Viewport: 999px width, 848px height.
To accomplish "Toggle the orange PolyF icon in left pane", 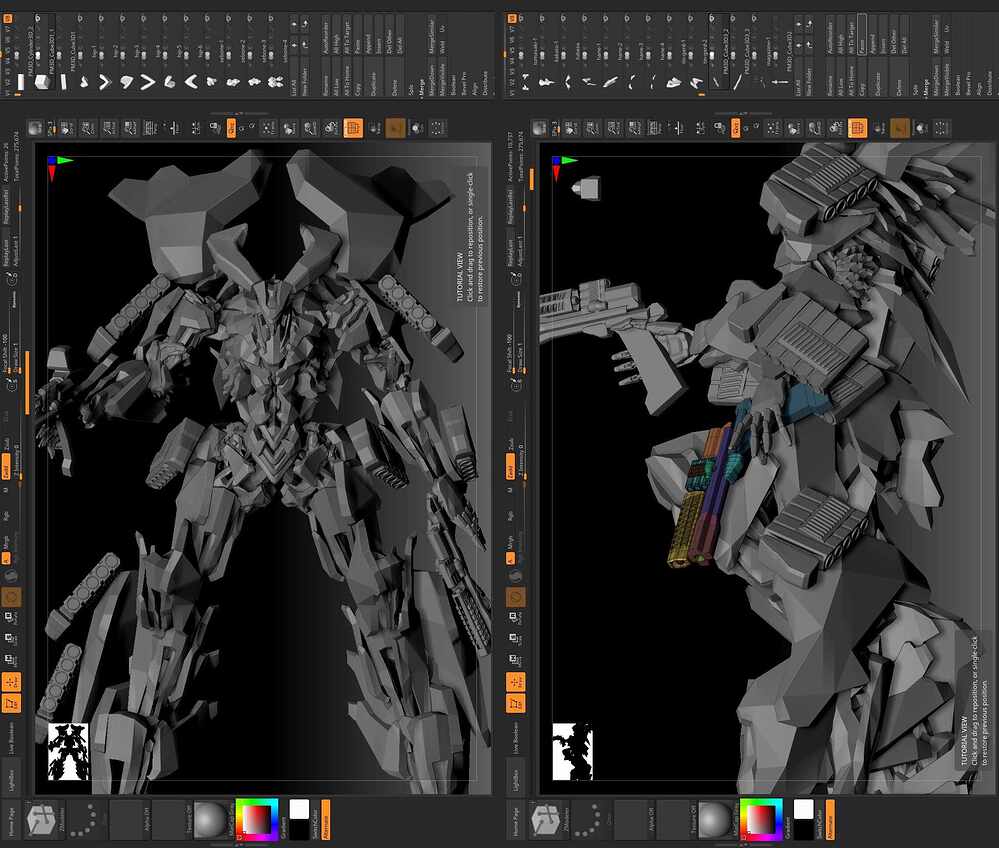I will (x=353, y=128).
